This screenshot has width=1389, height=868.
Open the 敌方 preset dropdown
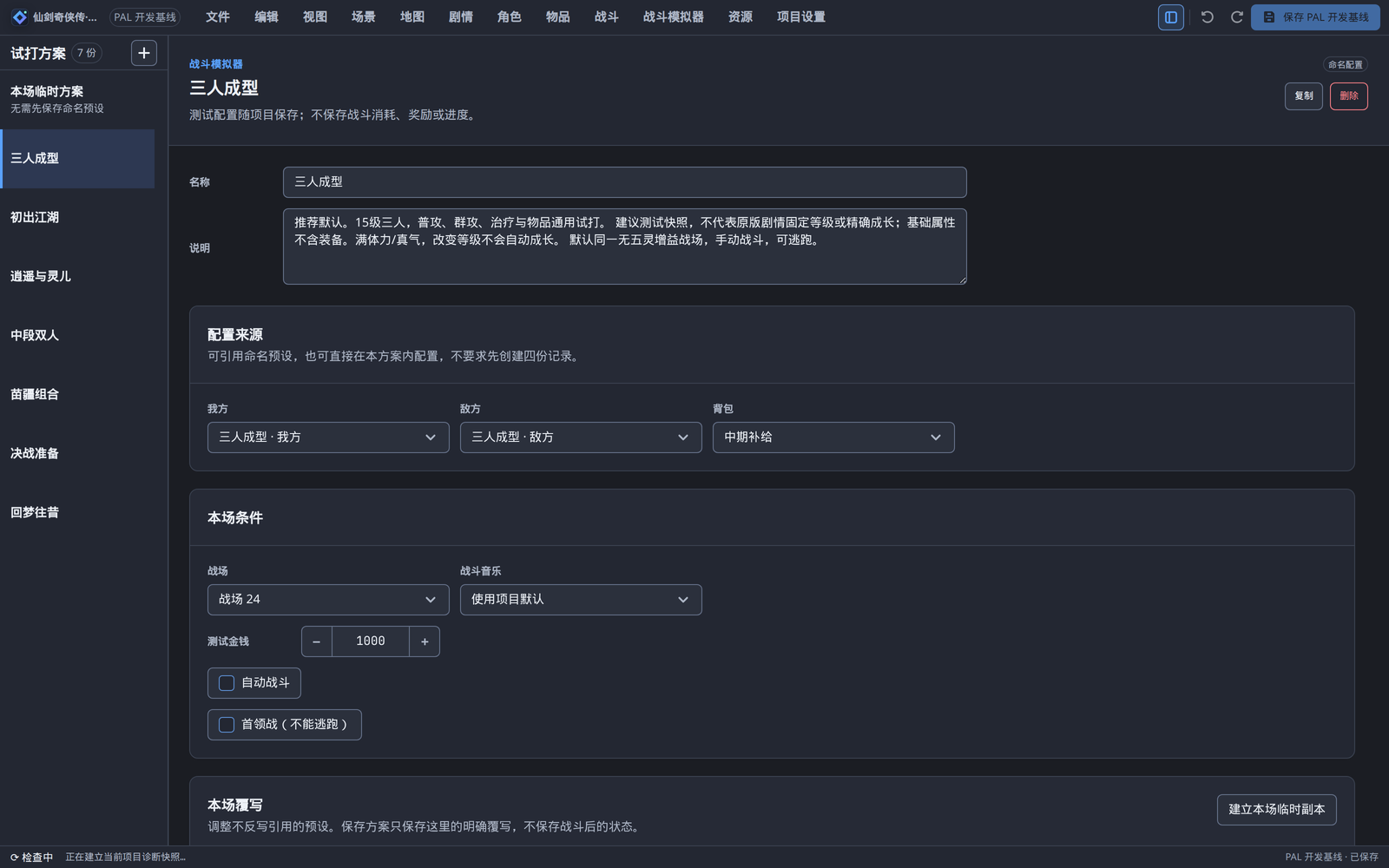(x=581, y=437)
